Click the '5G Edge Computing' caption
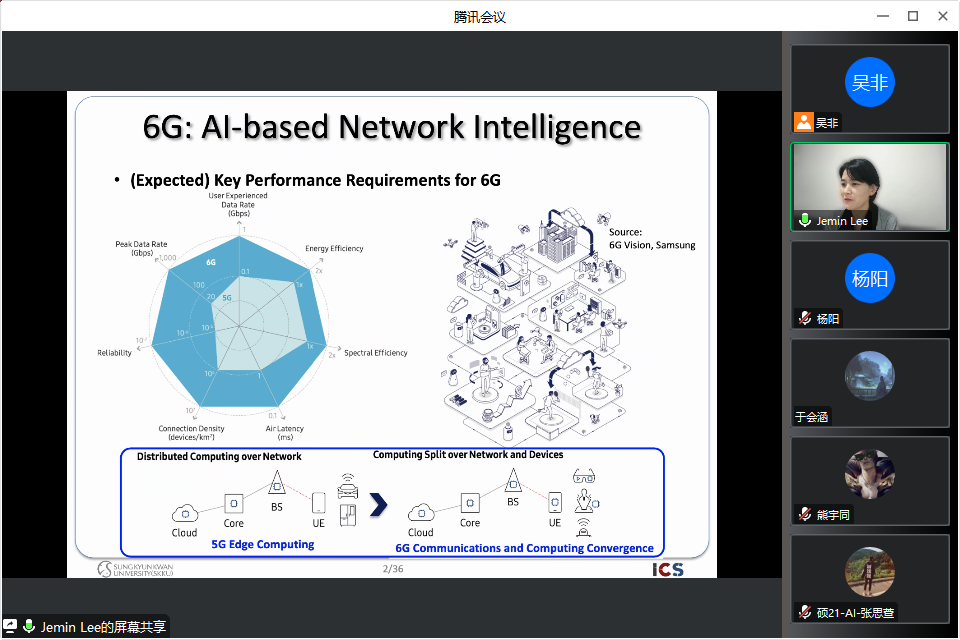 coord(263,544)
